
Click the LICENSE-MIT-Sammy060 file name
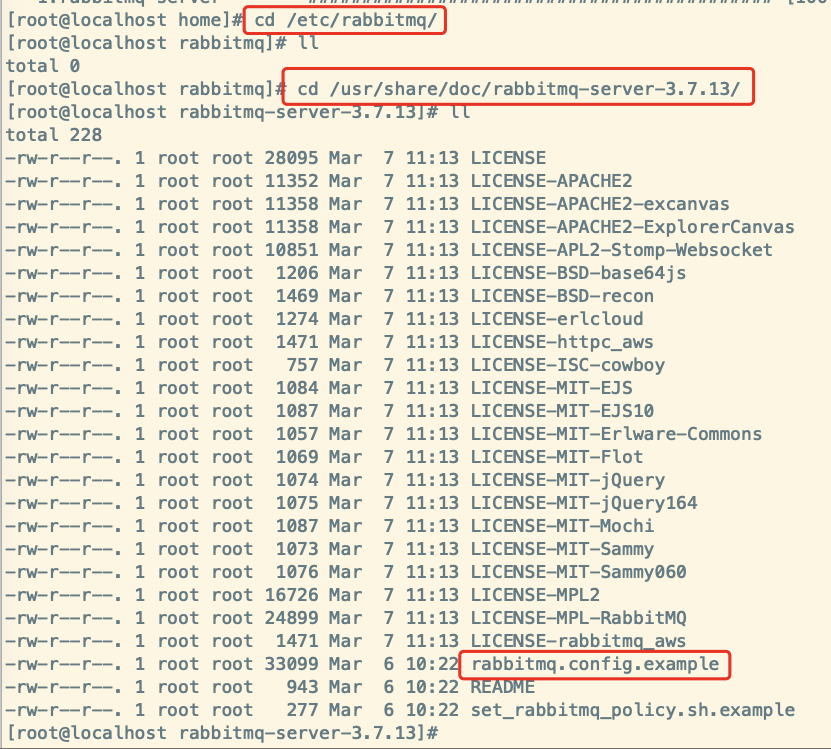tap(578, 571)
